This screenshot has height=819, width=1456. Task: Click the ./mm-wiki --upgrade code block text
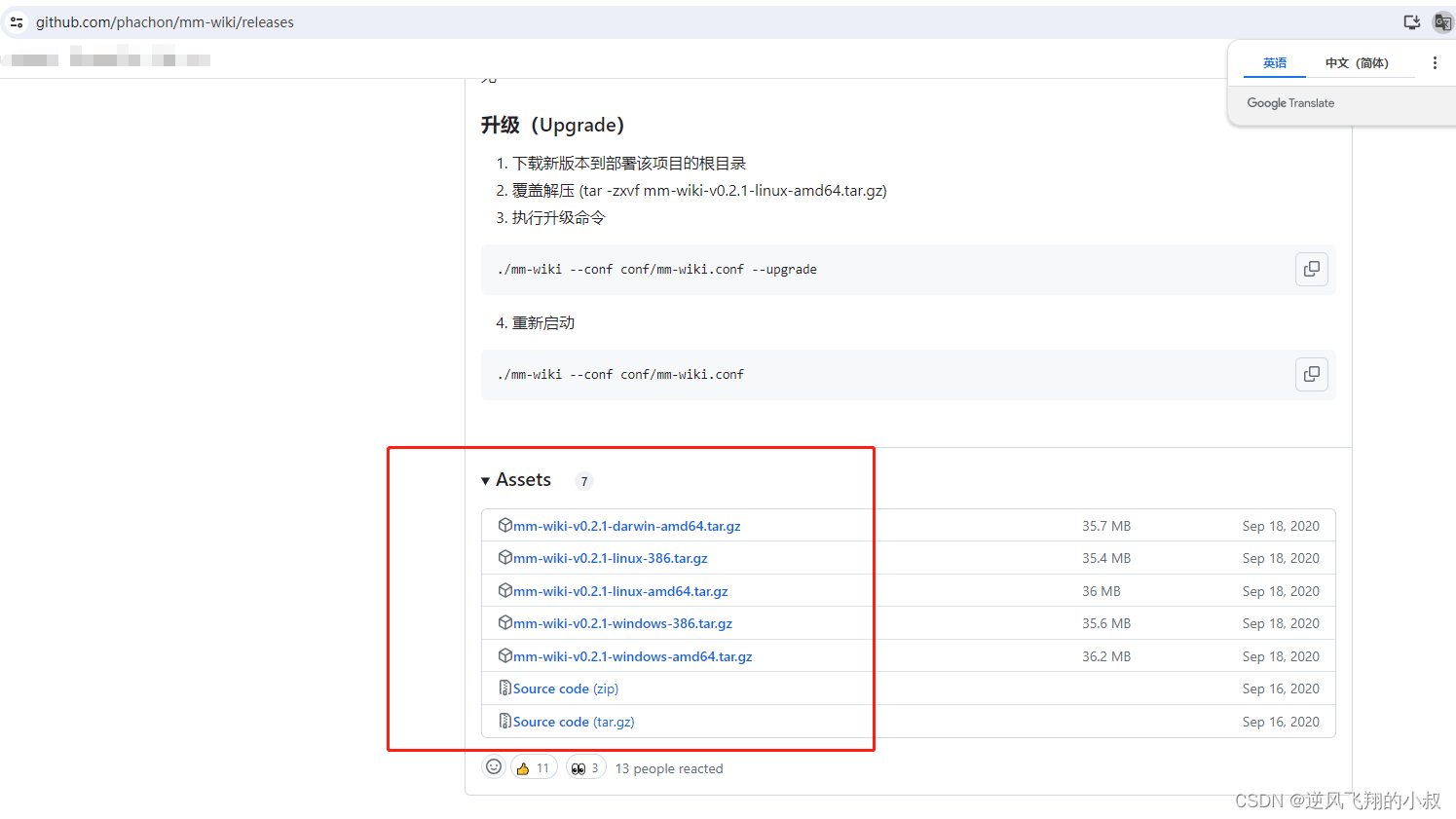(x=656, y=270)
